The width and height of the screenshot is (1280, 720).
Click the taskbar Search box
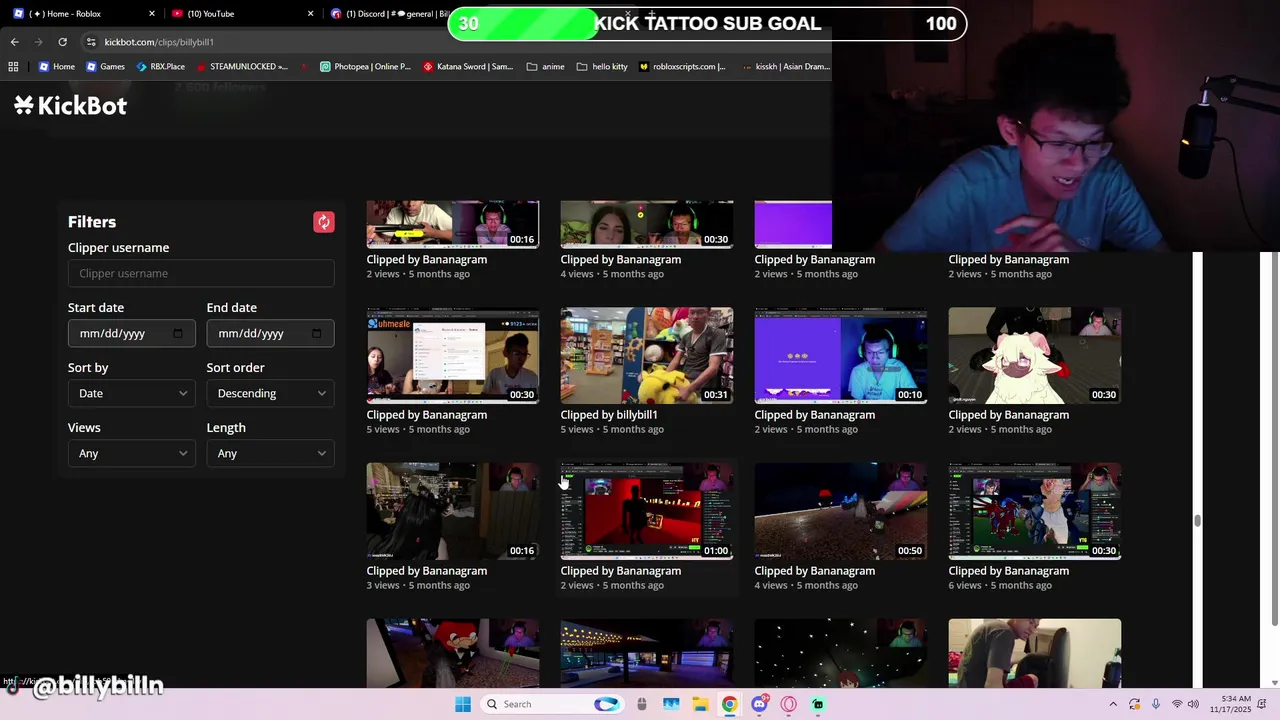pyautogui.click(x=551, y=704)
